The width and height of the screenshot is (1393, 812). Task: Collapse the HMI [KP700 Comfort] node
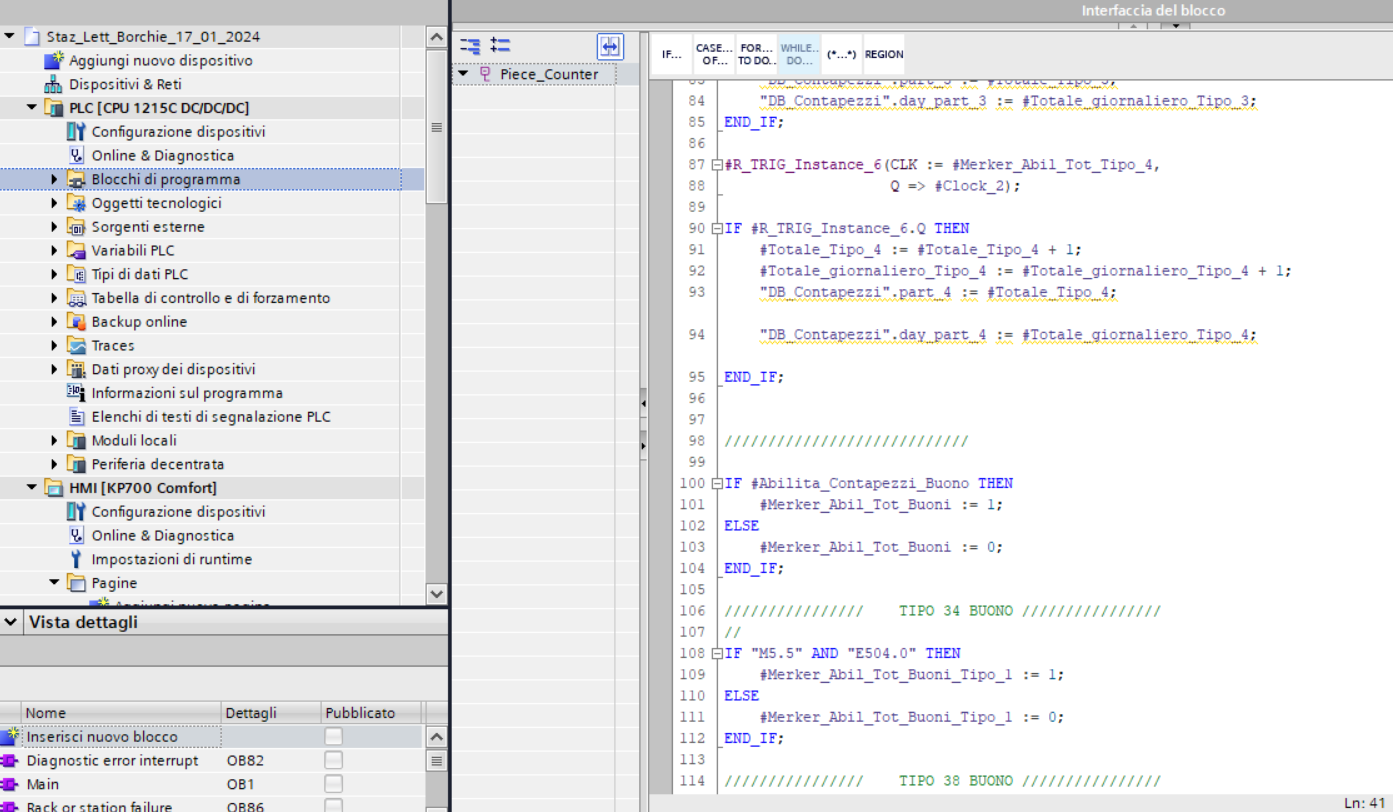(x=32, y=488)
